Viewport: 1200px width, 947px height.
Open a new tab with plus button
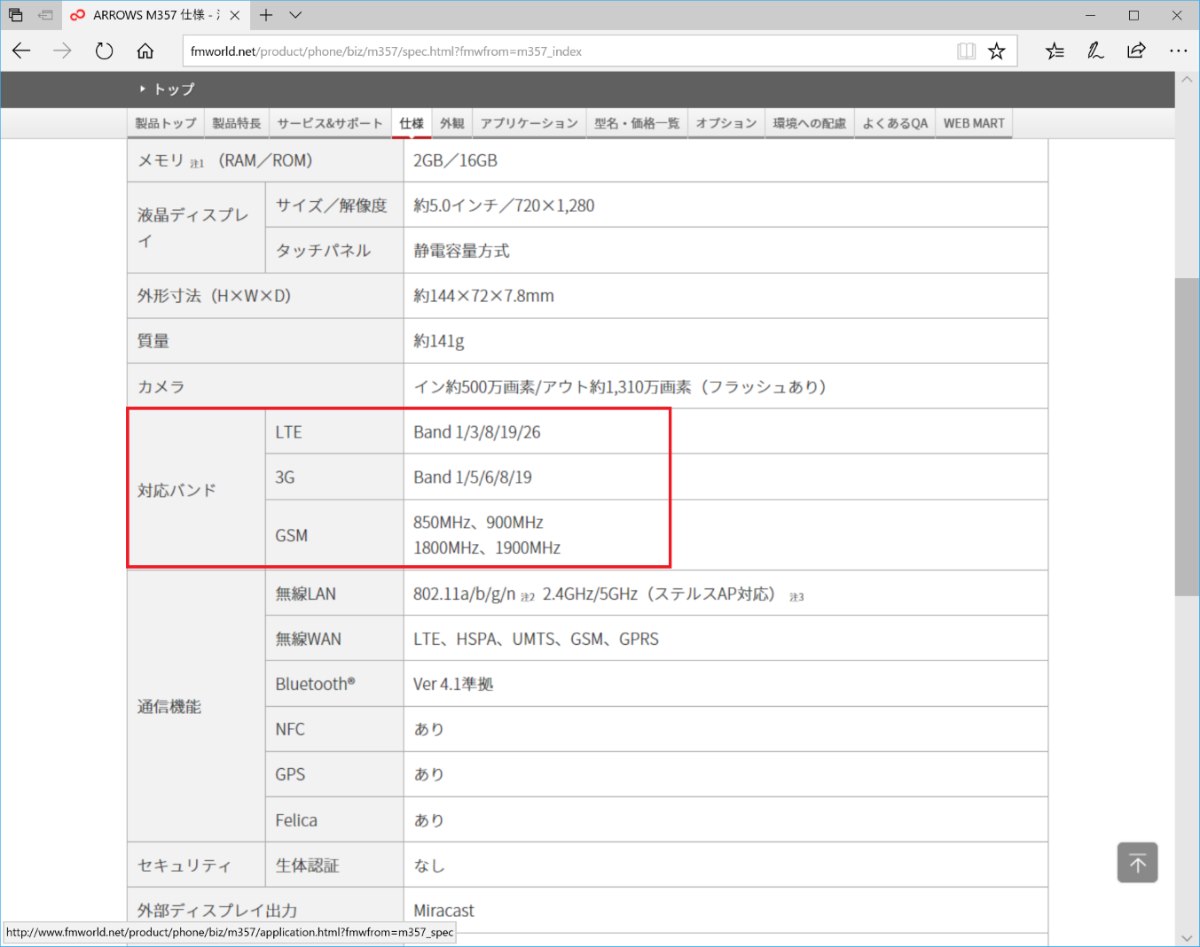[266, 15]
